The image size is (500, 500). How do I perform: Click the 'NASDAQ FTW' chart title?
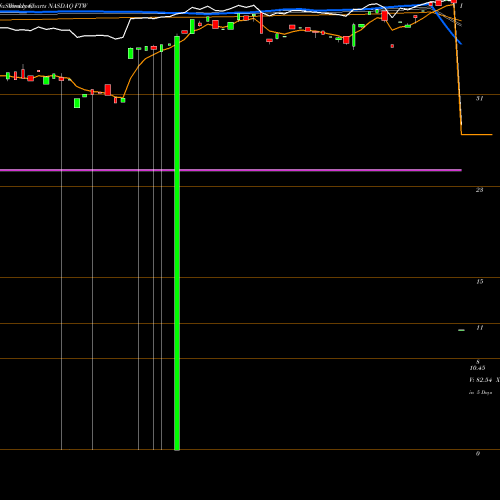tap(68, 6)
